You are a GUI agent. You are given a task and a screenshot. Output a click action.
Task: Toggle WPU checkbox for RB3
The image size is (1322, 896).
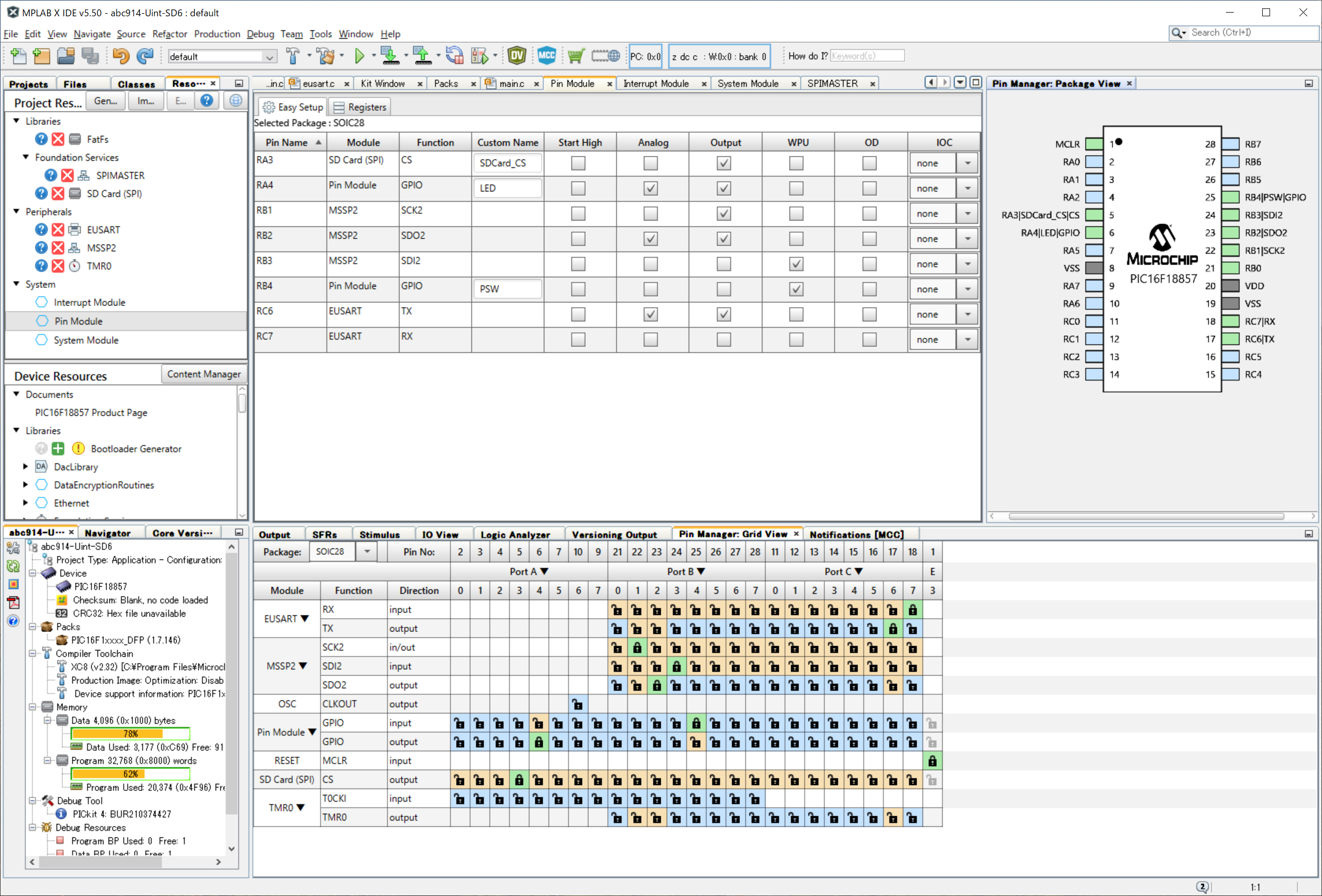pos(796,264)
